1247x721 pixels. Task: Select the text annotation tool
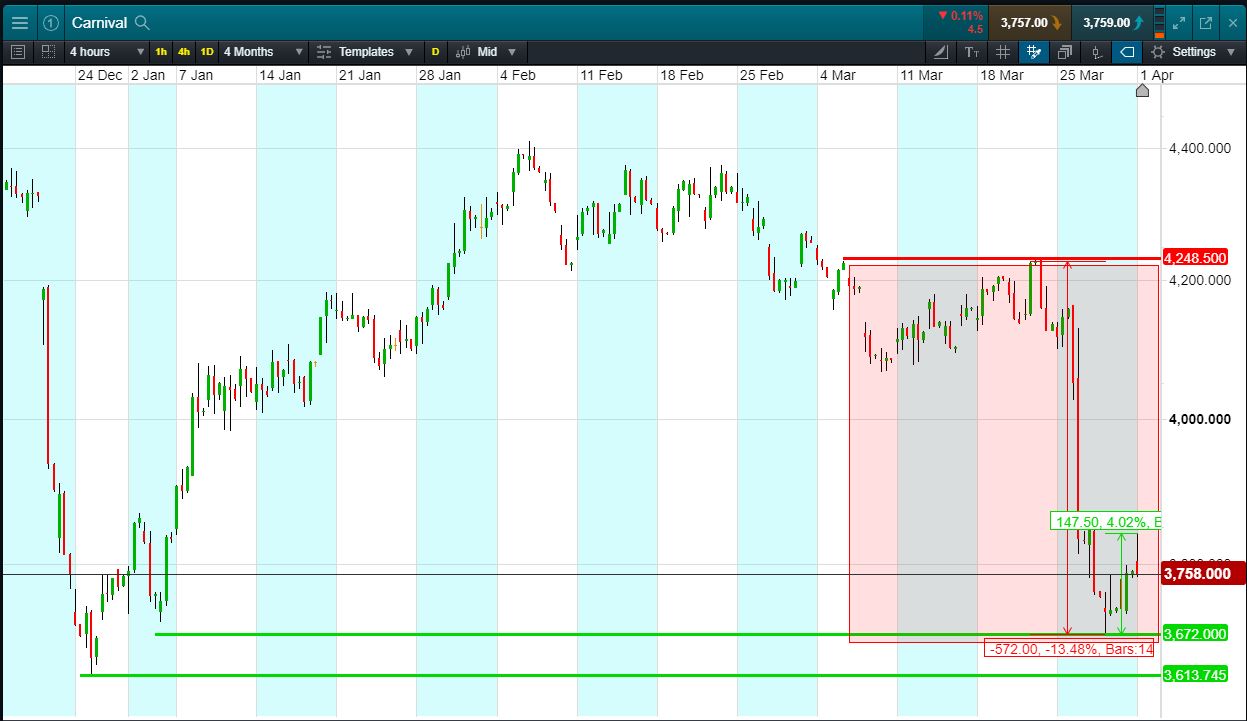tap(972, 52)
